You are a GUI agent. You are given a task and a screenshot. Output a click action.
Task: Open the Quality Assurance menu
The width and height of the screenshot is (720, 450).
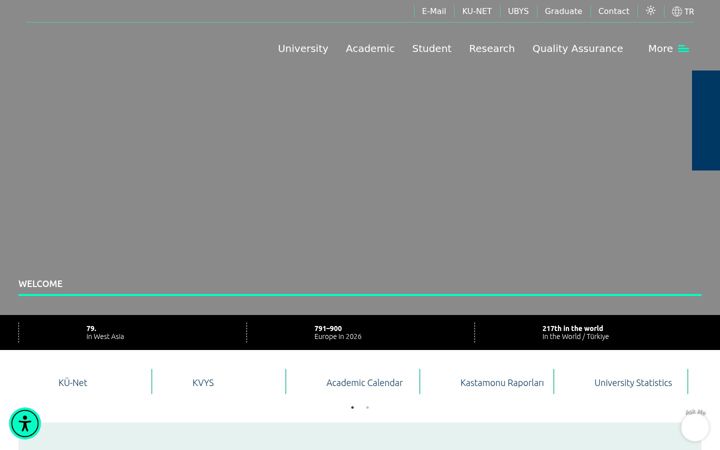tap(578, 49)
